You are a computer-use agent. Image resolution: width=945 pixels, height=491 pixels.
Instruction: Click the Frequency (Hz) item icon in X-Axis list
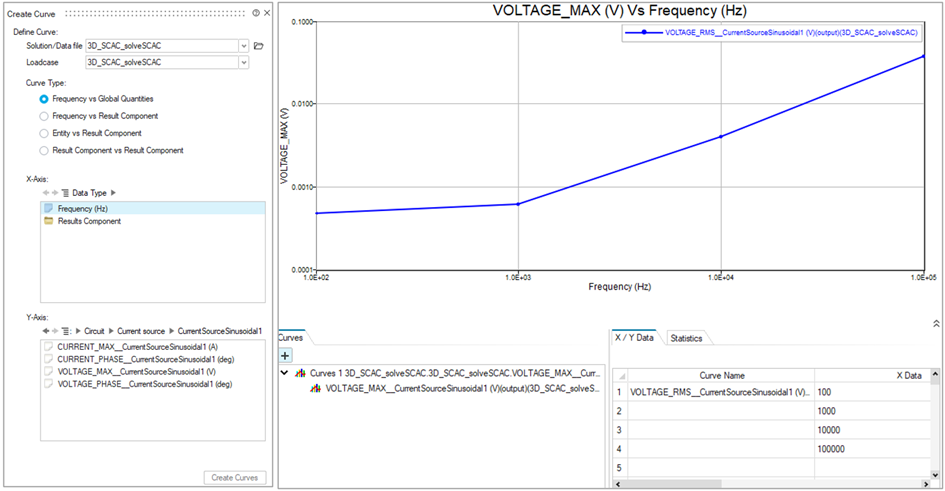pos(49,208)
